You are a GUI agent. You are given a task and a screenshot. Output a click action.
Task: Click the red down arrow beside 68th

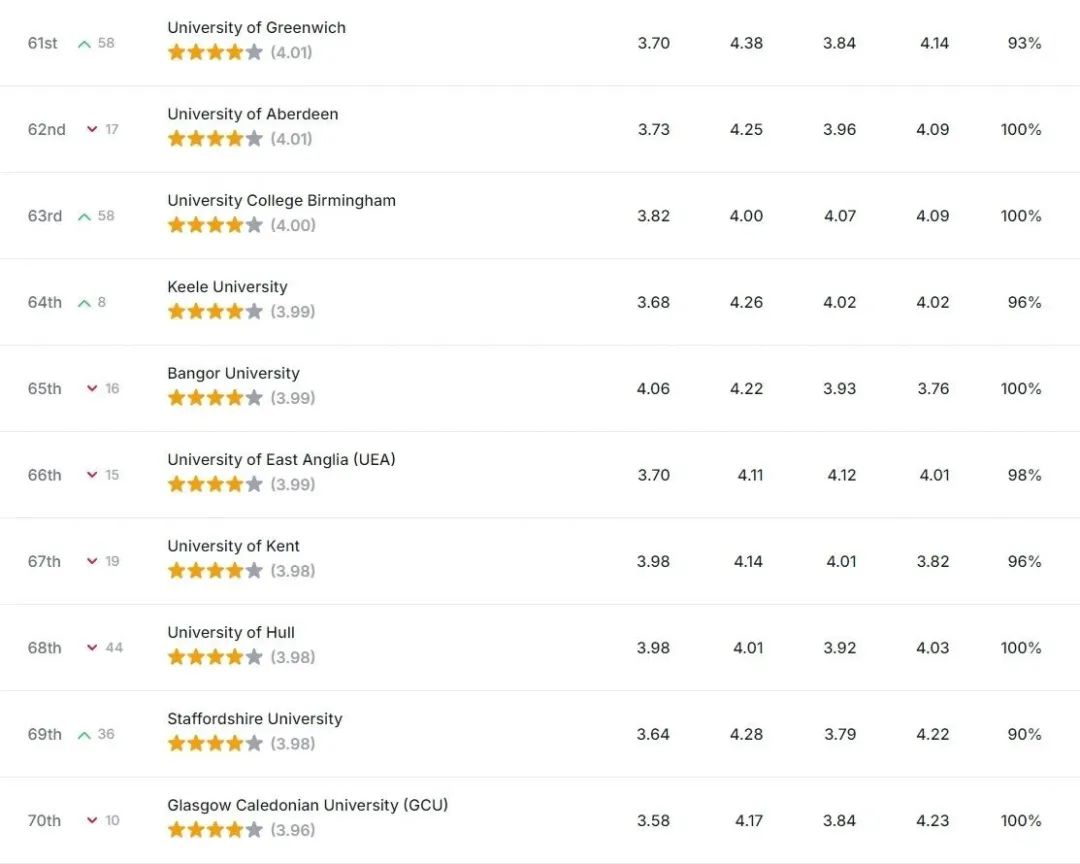92,648
